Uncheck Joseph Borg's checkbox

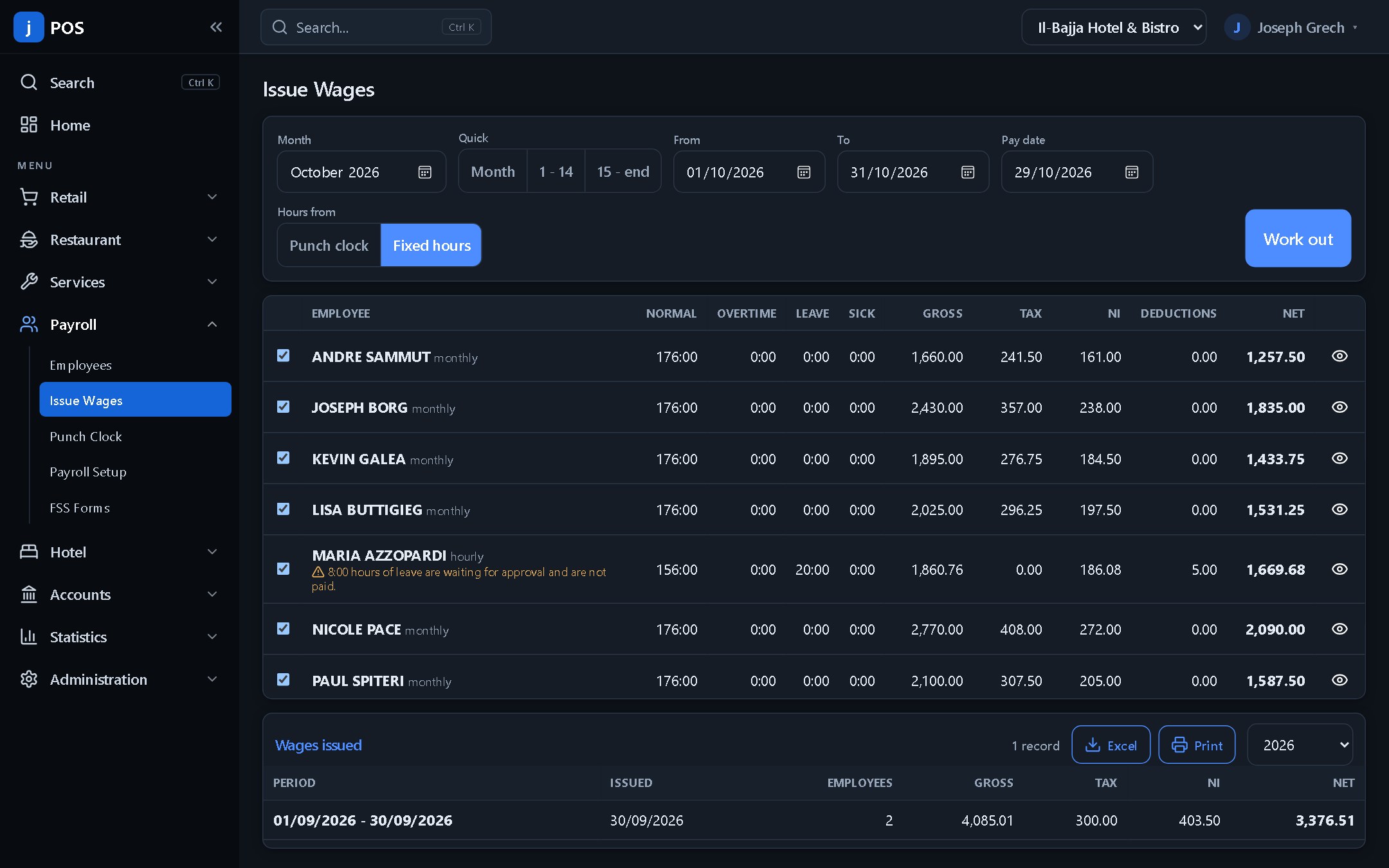pos(283,406)
